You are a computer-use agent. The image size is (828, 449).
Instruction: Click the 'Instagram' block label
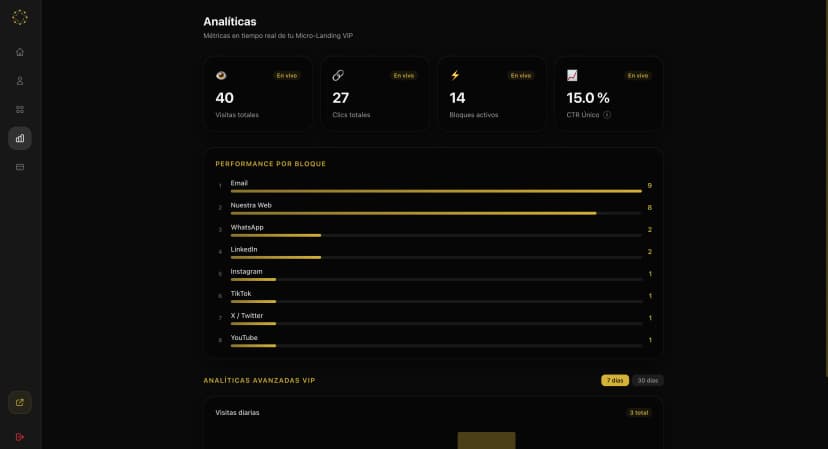(x=247, y=272)
